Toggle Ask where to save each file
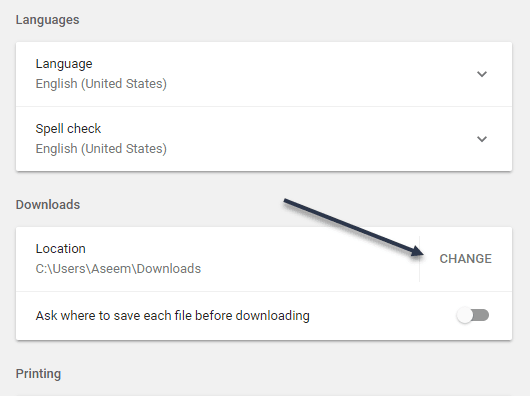Image resolution: width=530 pixels, height=396 pixels. 473,315
